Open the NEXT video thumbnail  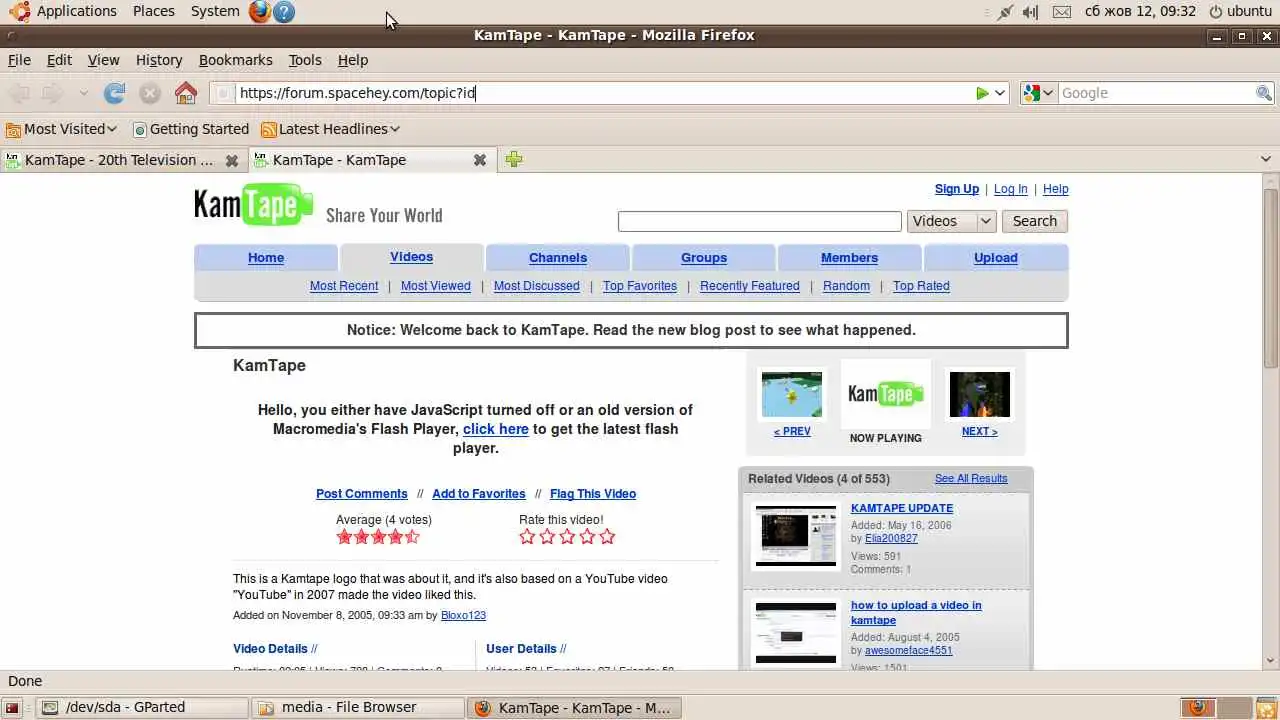(980, 394)
